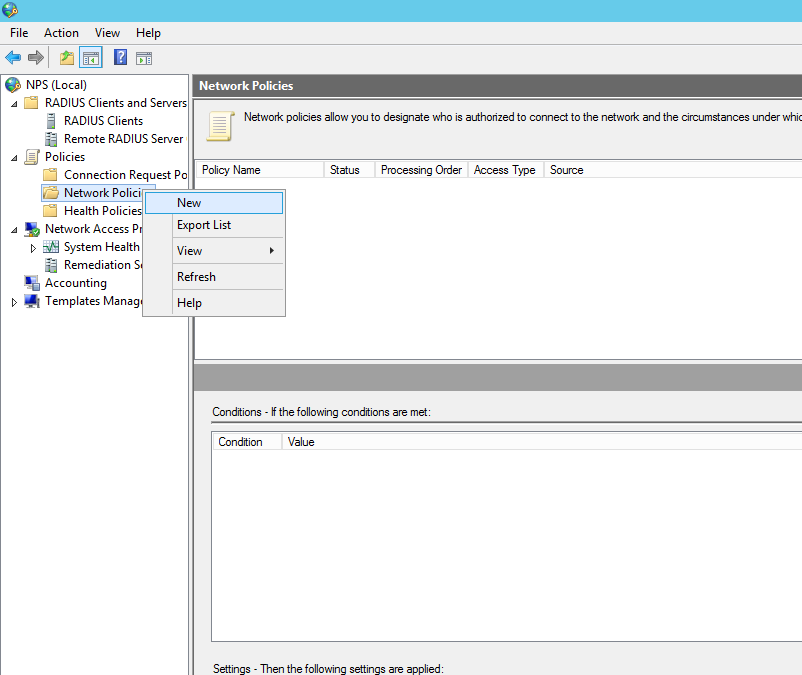The width and height of the screenshot is (802, 675).
Task: Click the RADIUS Clients server icon
Action: [51, 121]
